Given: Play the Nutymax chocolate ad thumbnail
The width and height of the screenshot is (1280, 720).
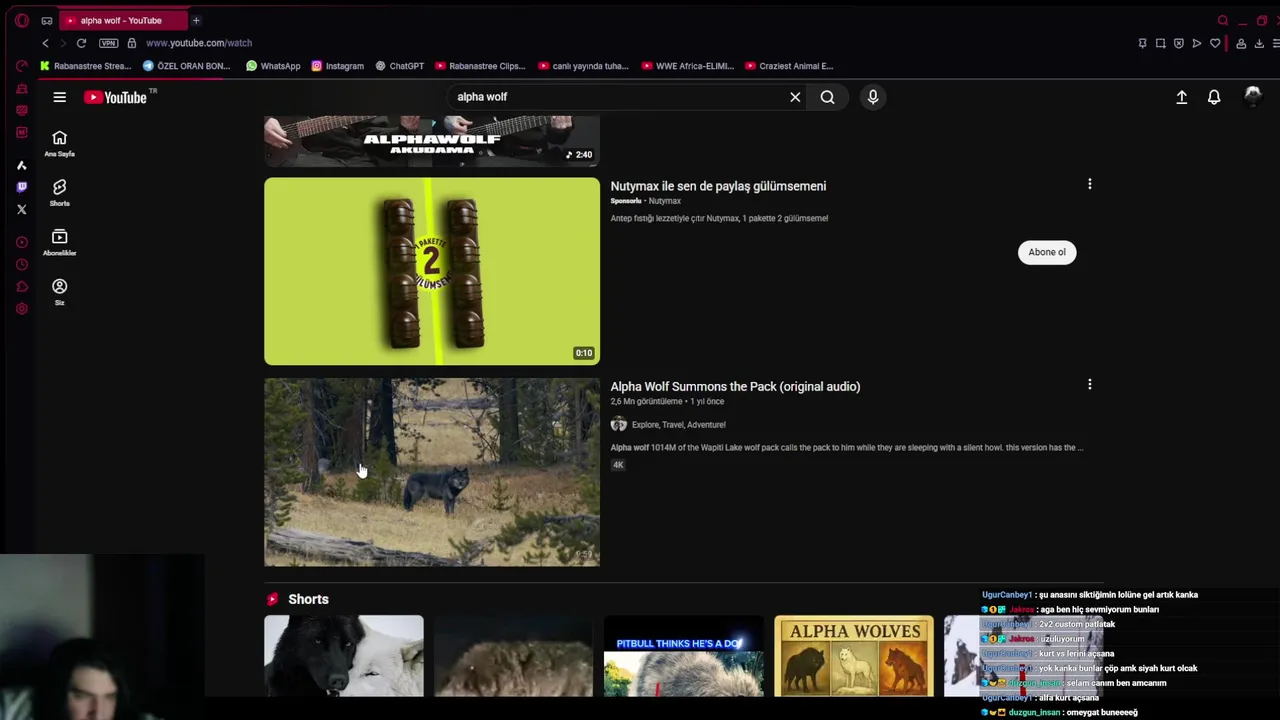Looking at the screenshot, I should pyautogui.click(x=432, y=271).
